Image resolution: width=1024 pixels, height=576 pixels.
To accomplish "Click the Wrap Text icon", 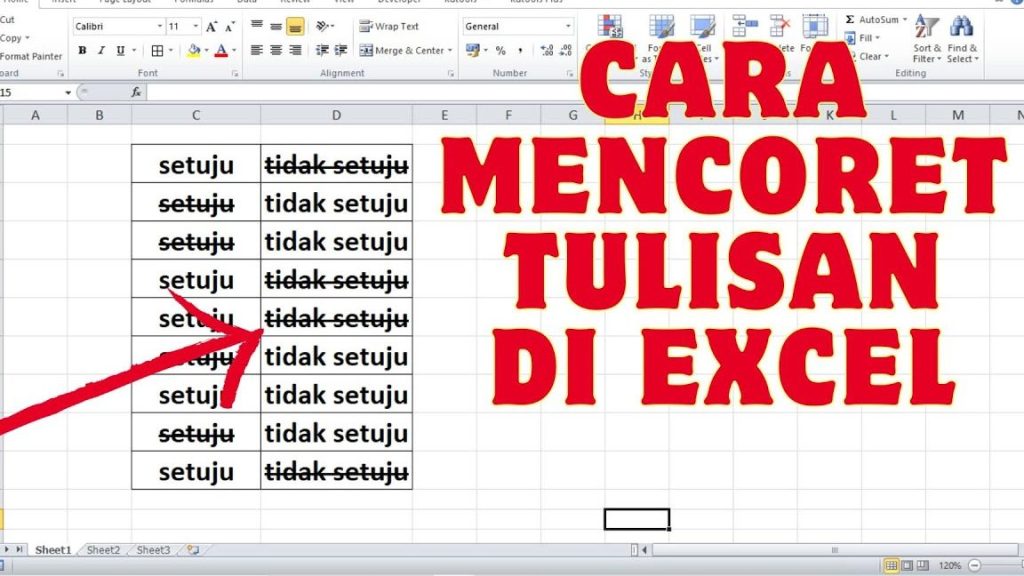I will point(390,26).
